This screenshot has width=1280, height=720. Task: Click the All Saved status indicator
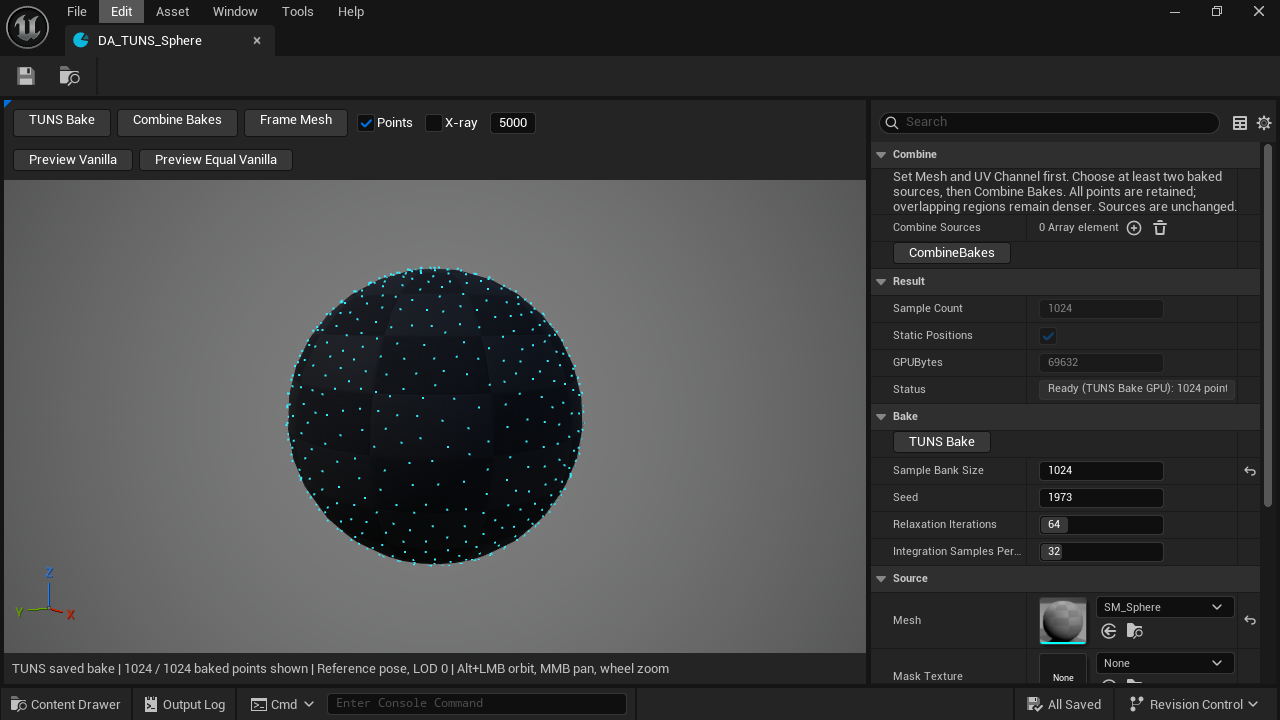click(1063, 704)
